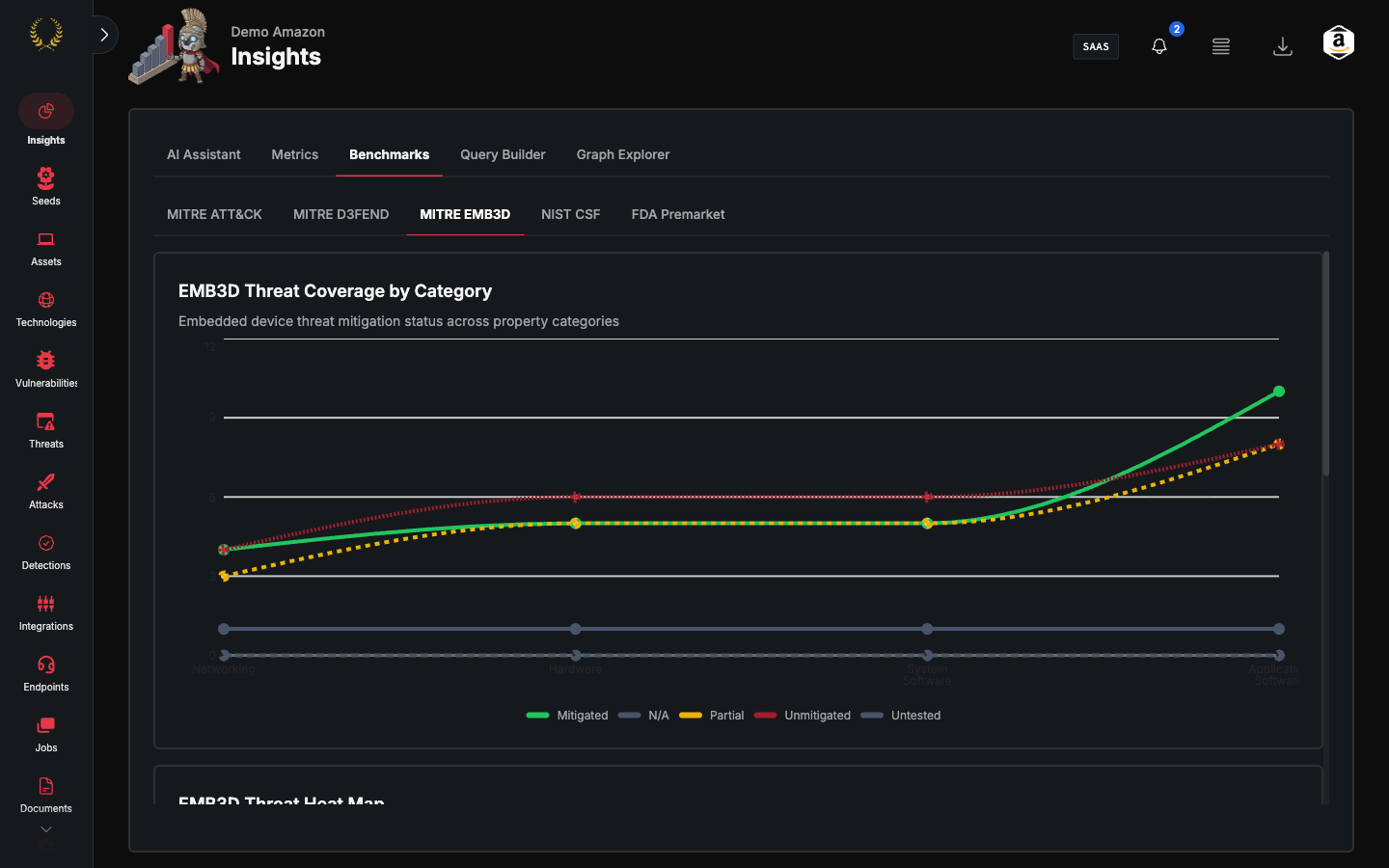
Task: Toggle the Unmitigated series in legend
Action: pyautogui.click(x=803, y=716)
